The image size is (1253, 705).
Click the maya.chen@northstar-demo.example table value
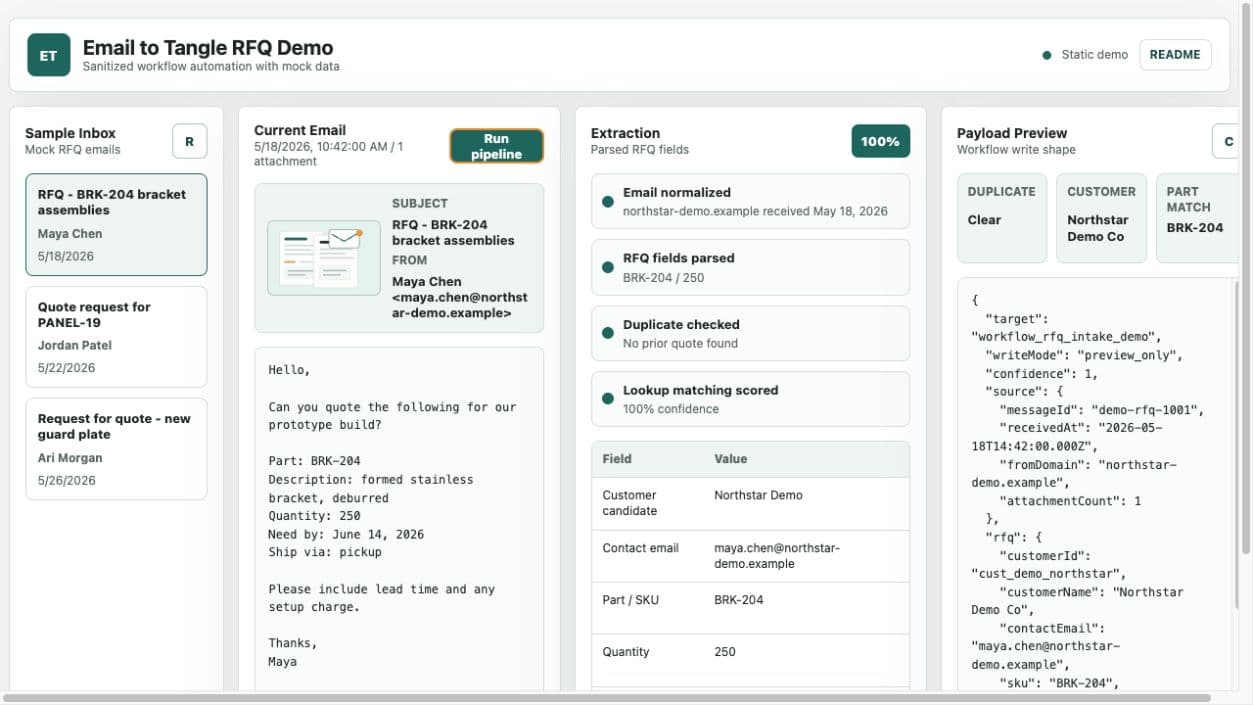tap(777, 556)
